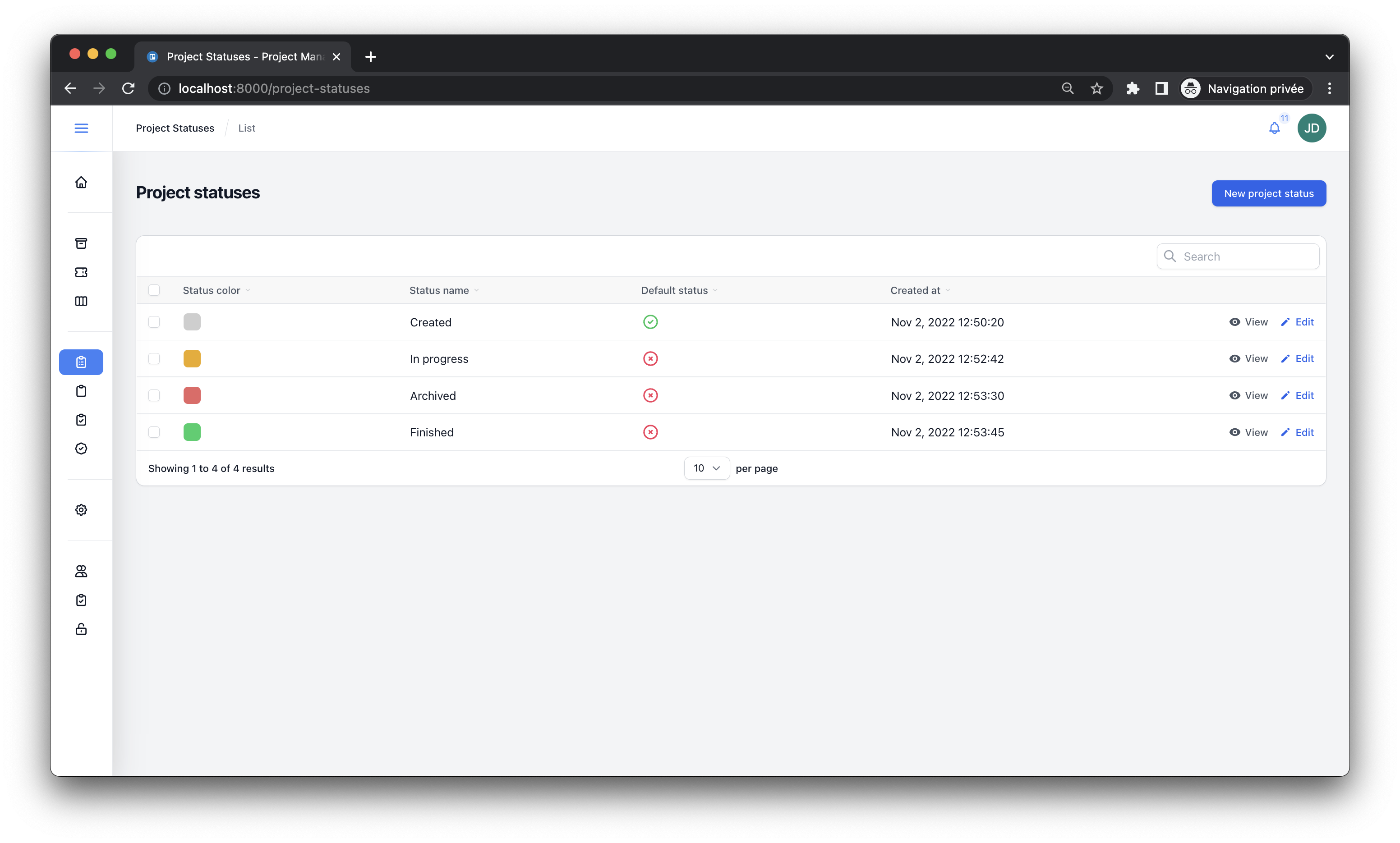This screenshot has height=843, width=1400.
Task: Click Project Statuses breadcrumb
Action: pos(175,128)
